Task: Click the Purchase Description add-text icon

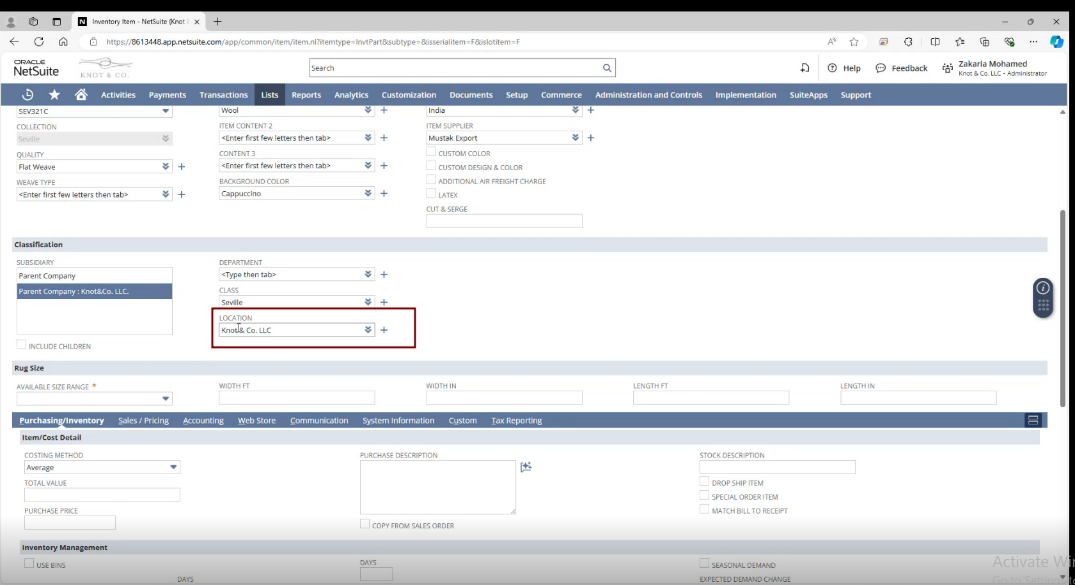Action: point(526,466)
